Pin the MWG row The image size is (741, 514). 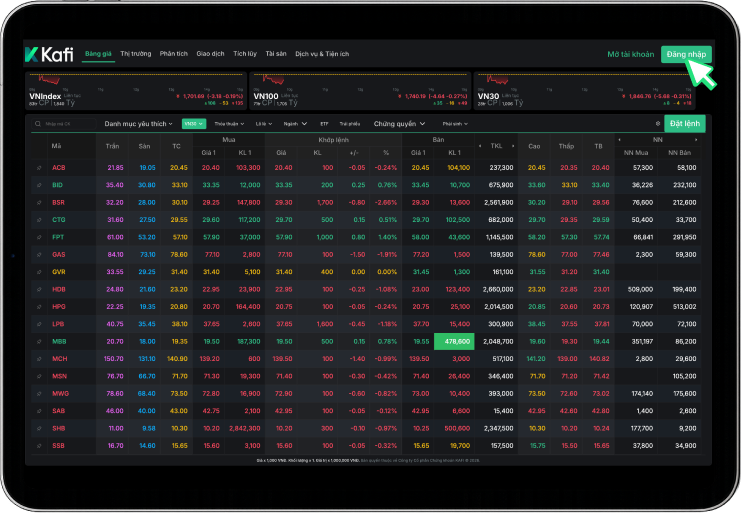pyautogui.click(x=39, y=394)
